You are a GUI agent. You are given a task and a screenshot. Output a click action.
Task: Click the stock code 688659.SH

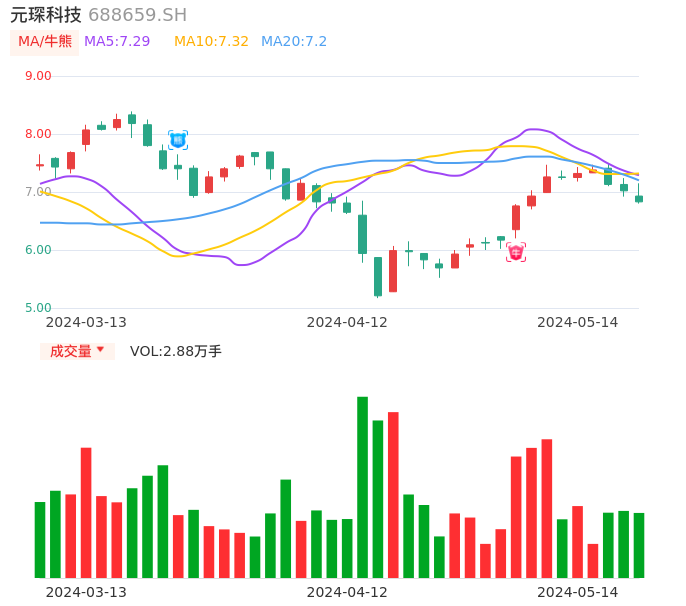(x=137, y=15)
